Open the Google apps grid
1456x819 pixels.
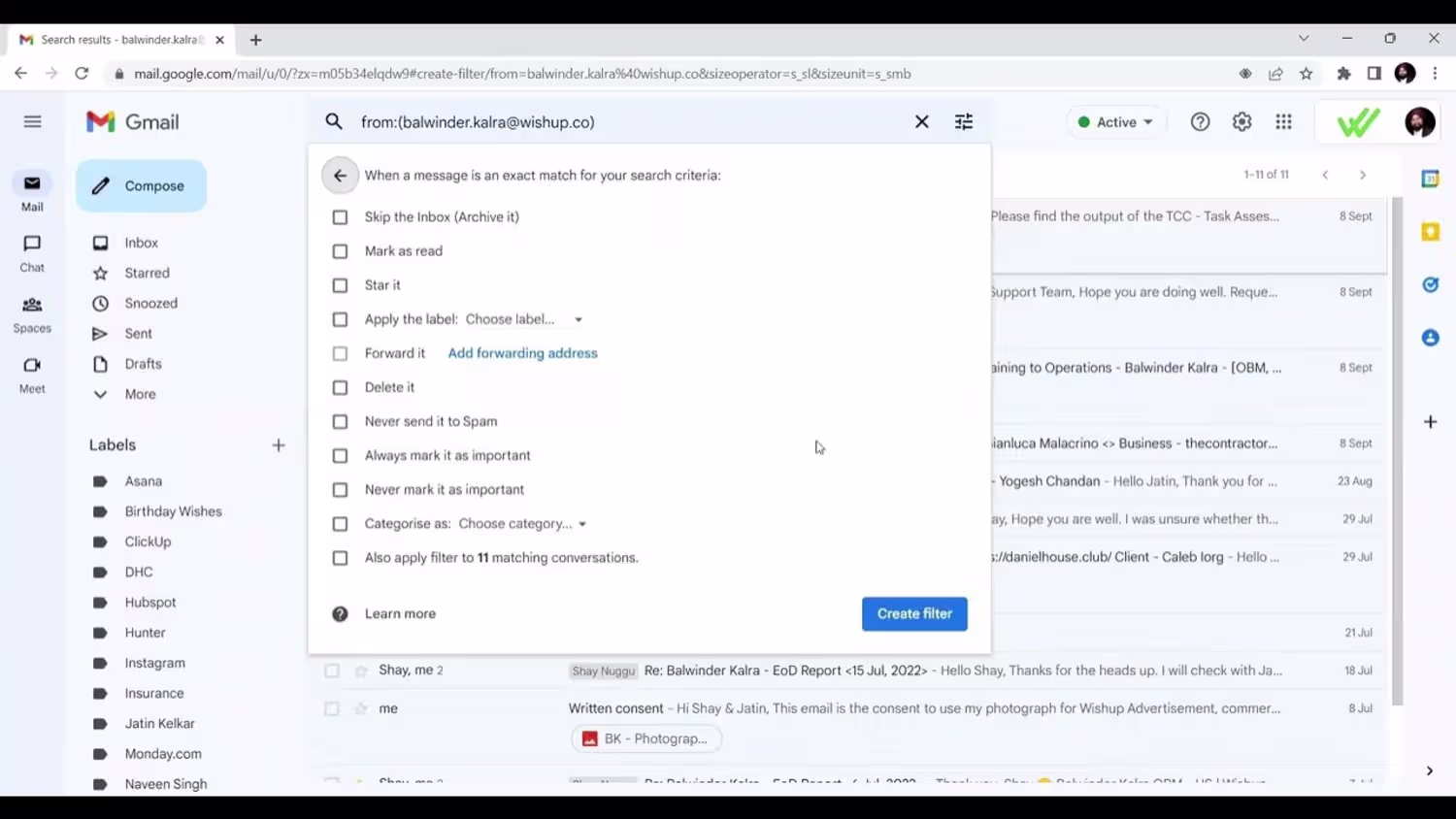click(1283, 122)
